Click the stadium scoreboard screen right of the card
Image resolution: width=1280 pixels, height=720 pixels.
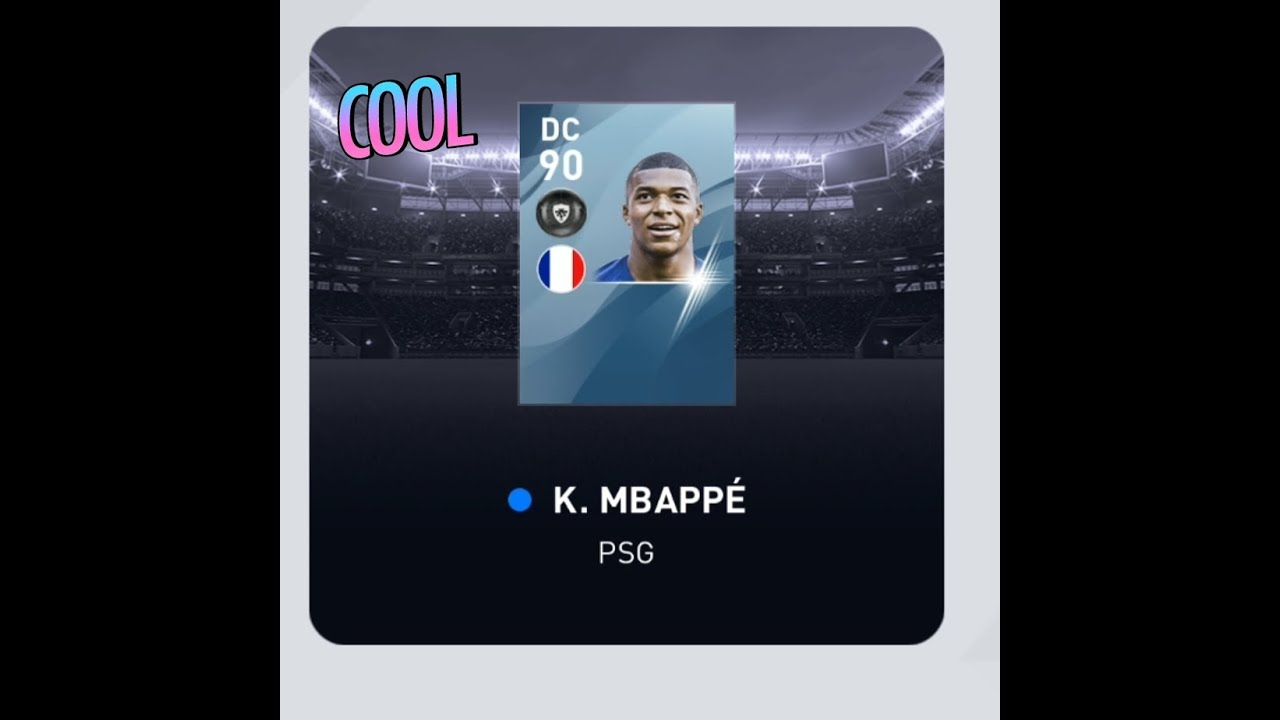click(856, 161)
